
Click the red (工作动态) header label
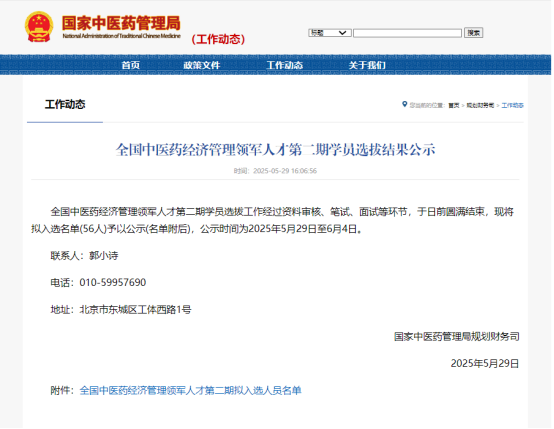click(x=218, y=39)
